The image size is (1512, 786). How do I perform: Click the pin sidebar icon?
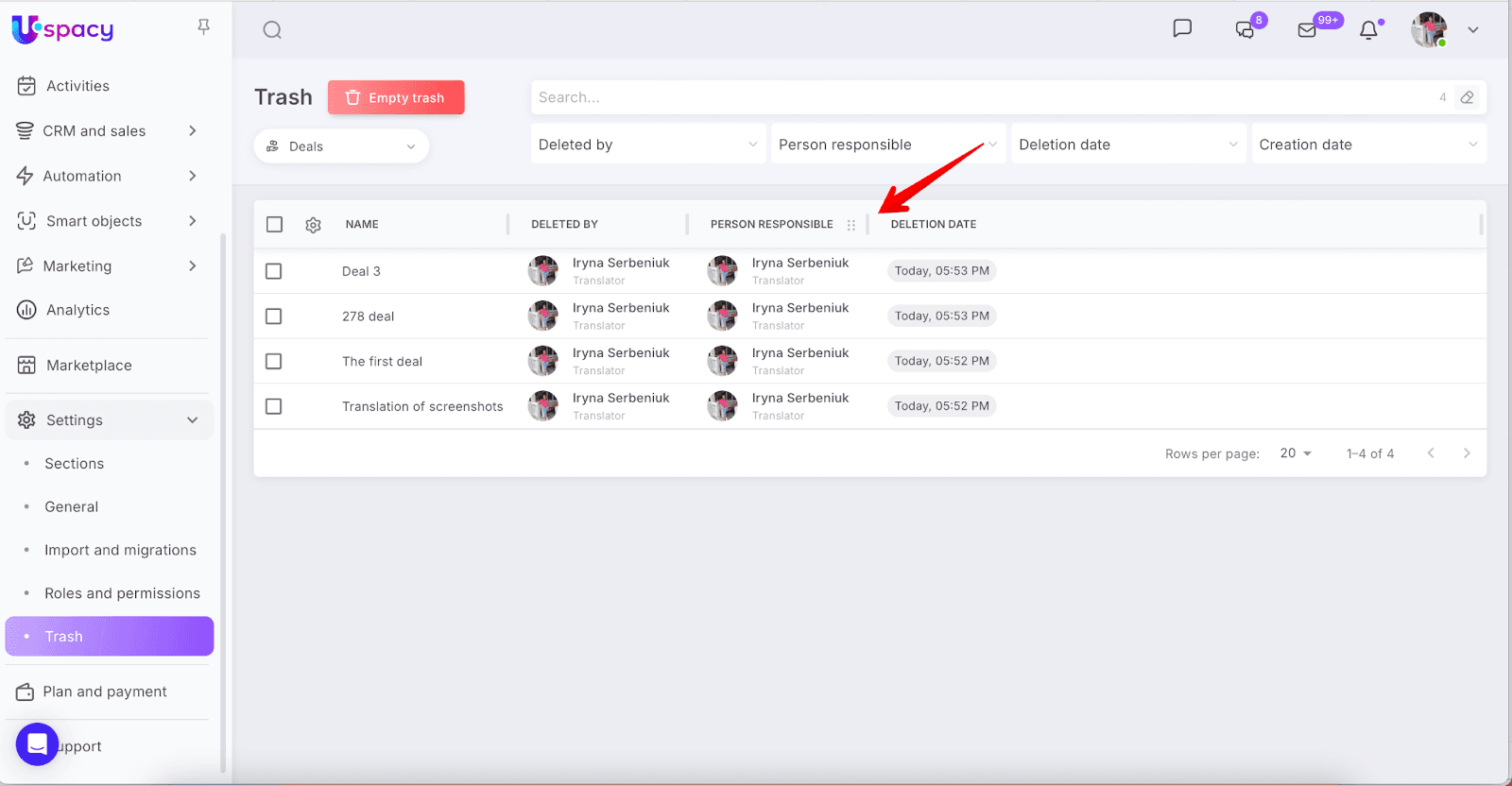(x=203, y=27)
